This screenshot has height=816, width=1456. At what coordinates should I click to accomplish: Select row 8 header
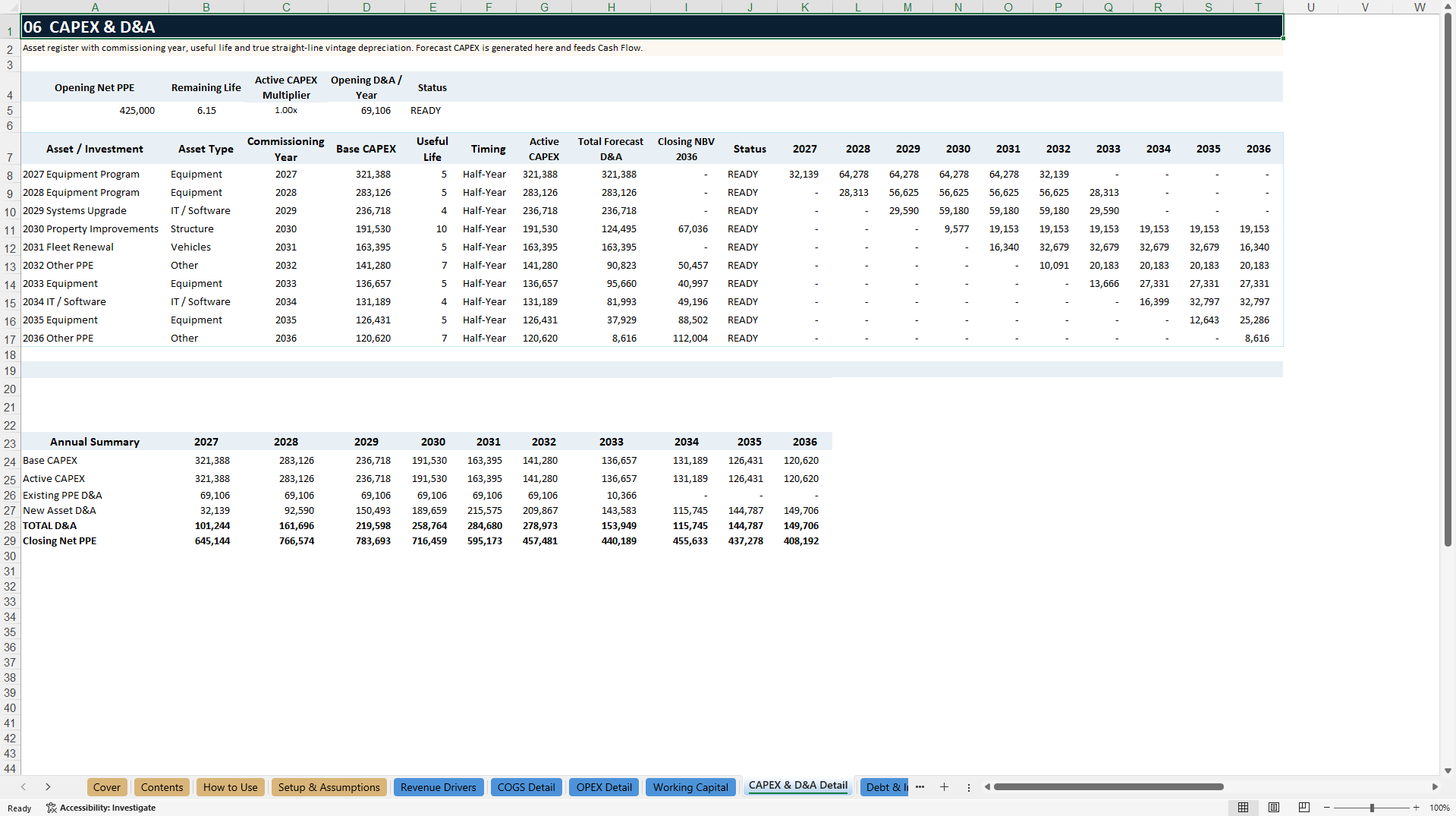tap(10, 175)
